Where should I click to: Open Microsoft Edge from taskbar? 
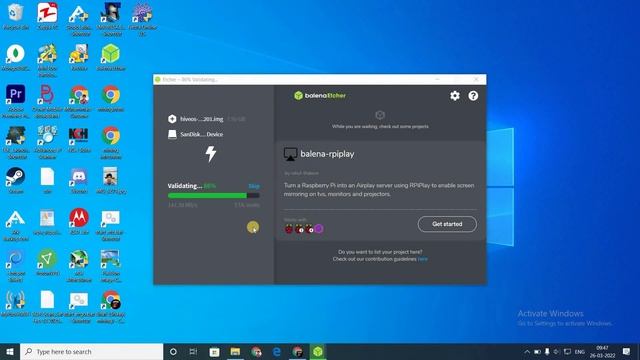(x=277, y=351)
